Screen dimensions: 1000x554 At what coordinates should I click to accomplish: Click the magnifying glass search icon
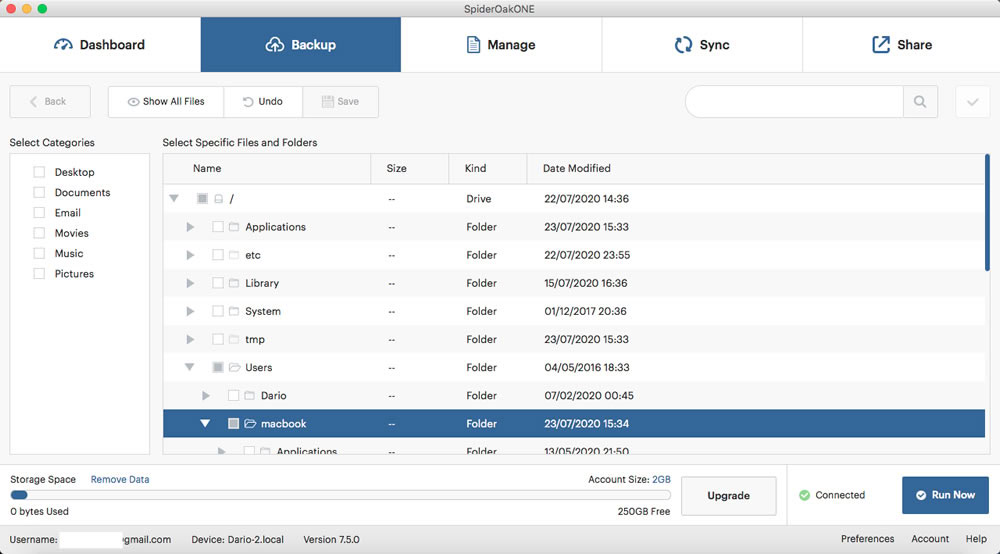pyautogui.click(x=920, y=101)
